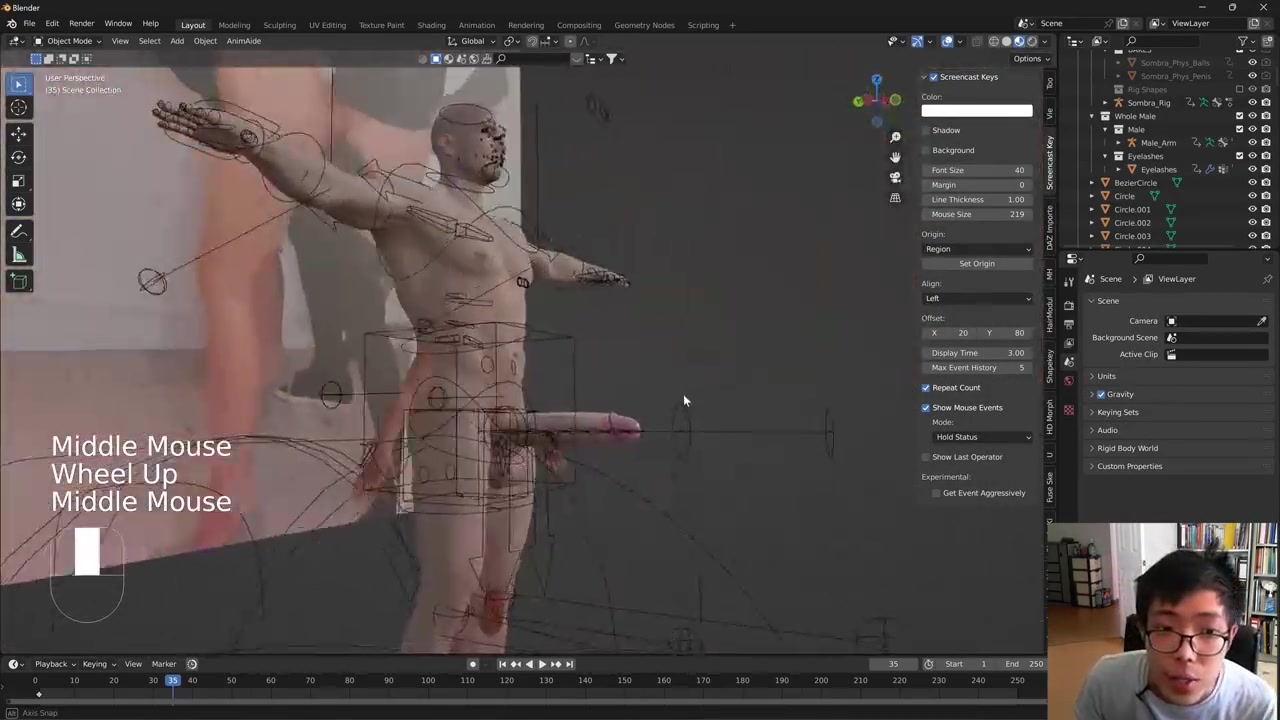Switch to the Sculpting workspace tab
1280x720 pixels.
(x=279, y=25)
